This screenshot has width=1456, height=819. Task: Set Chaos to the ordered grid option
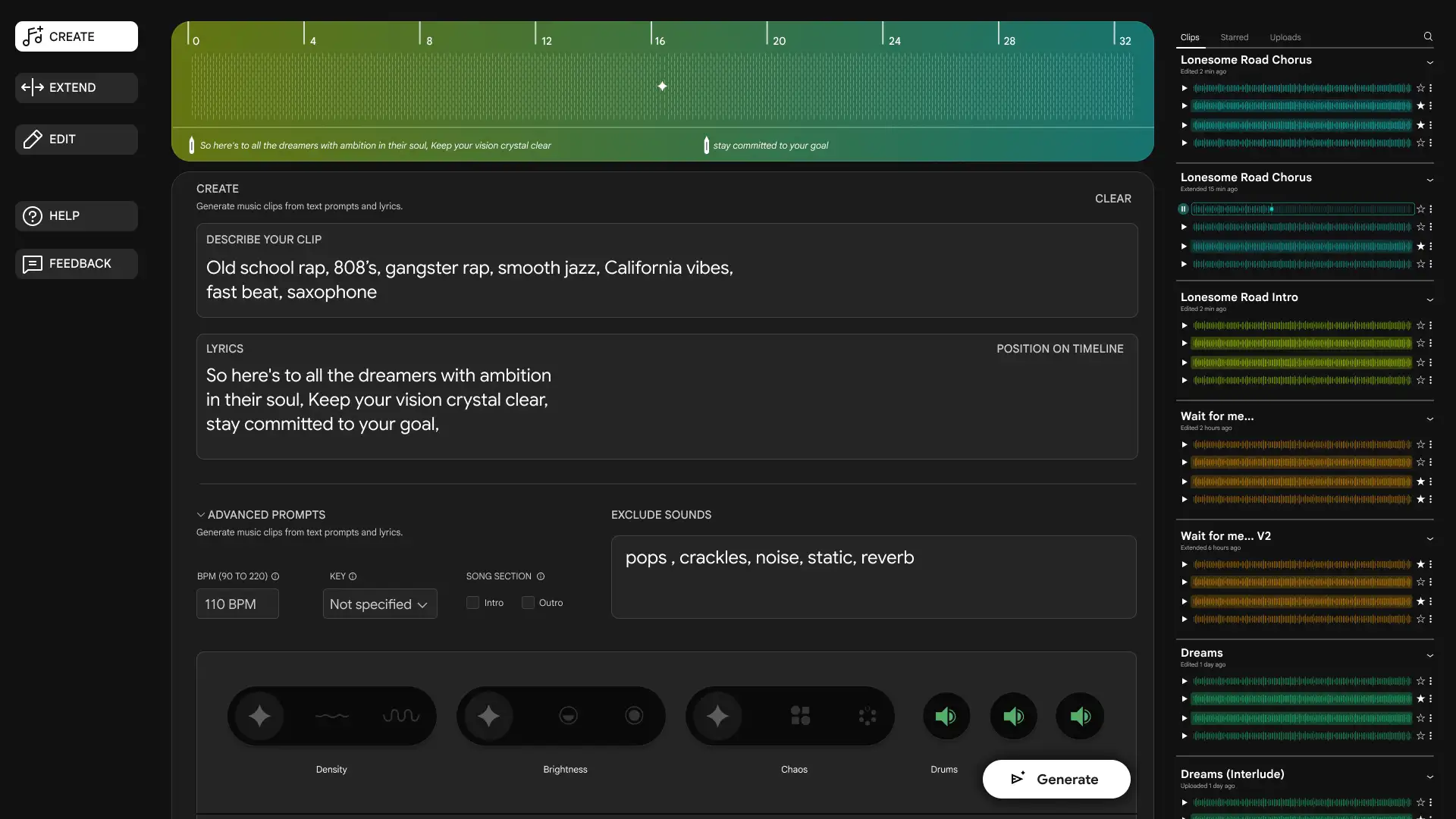pyautogui.click(x=800, y=716)
